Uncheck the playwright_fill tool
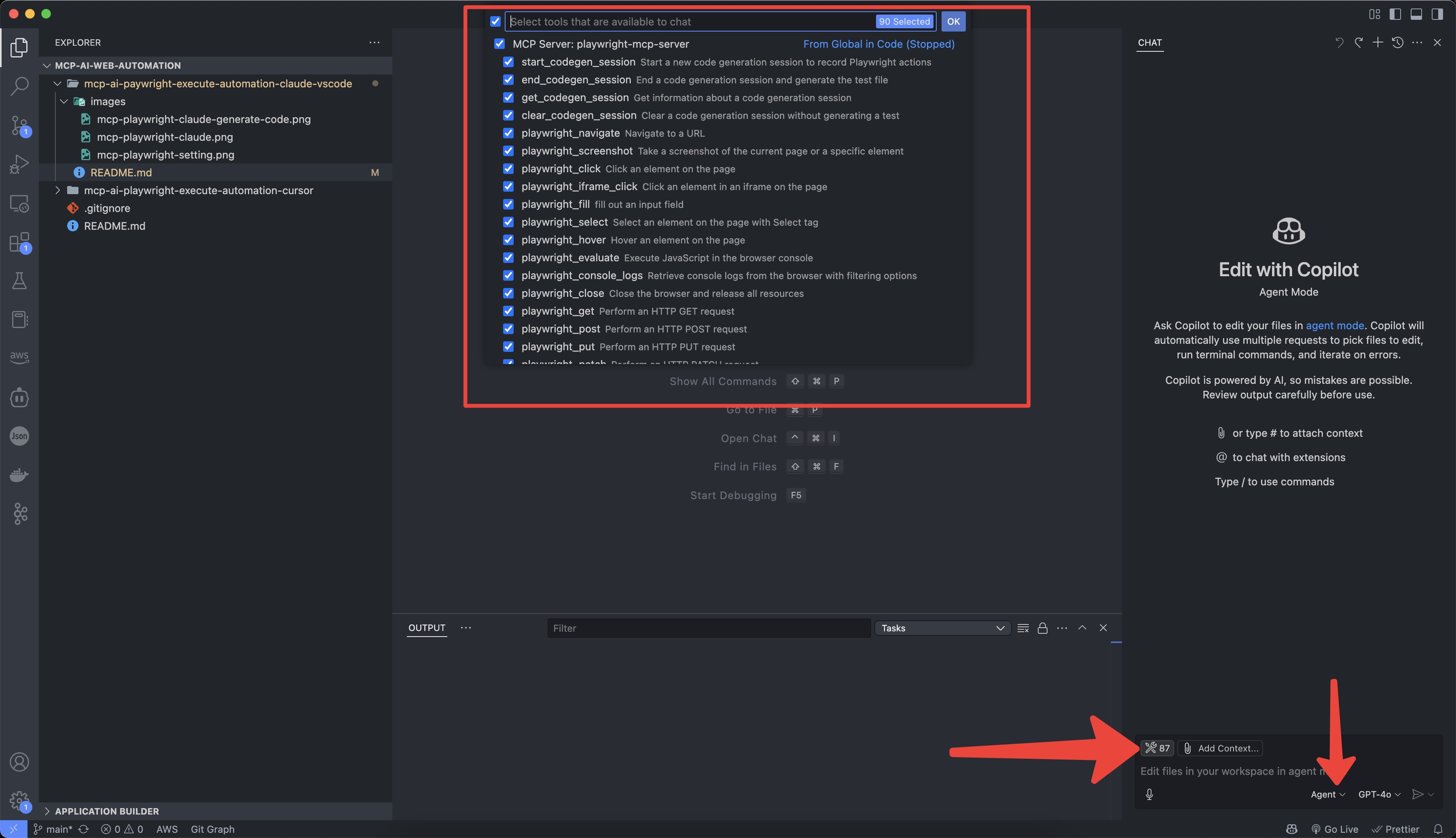Image resolution: width=1456 pixels, height=838 pixels. click(x=508, y=204)
